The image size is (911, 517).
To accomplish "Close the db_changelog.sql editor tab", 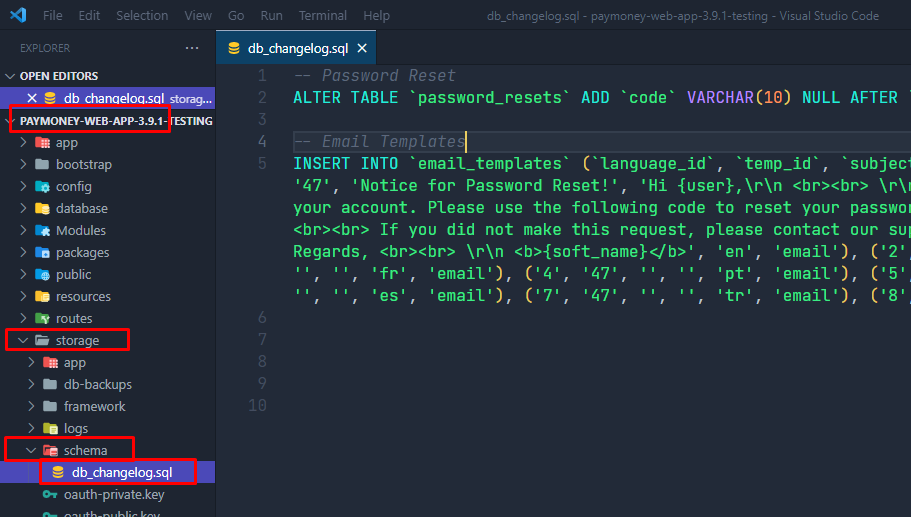I will (362, 48).
